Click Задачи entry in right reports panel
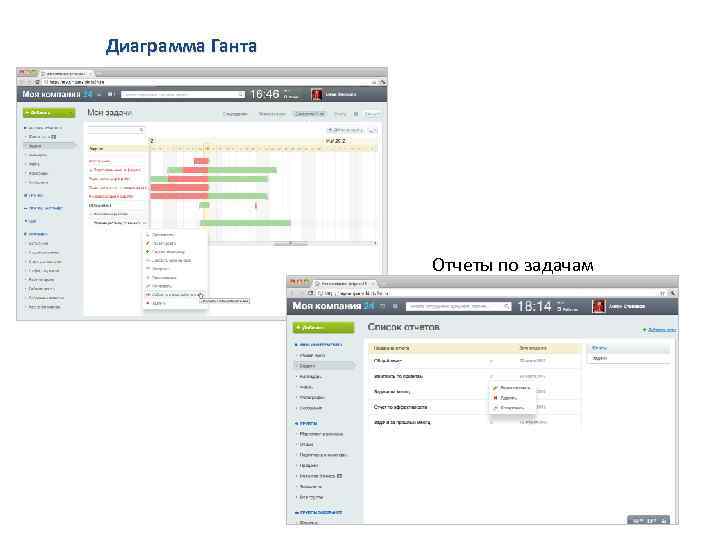The width and height of the screenshot is (720, 540). (599, 358)
